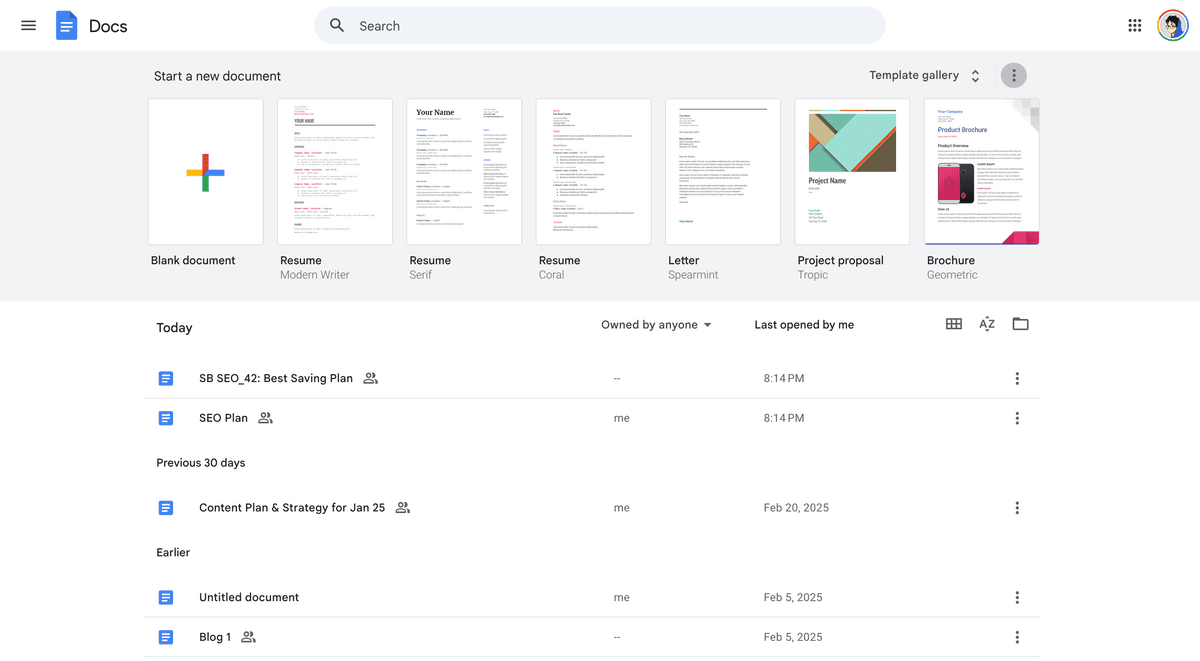The height and width of the screenshot is (661, 1200).
Task: Choose the Resume Serif template
Action: pyautogui.click(x=464, y=172)
